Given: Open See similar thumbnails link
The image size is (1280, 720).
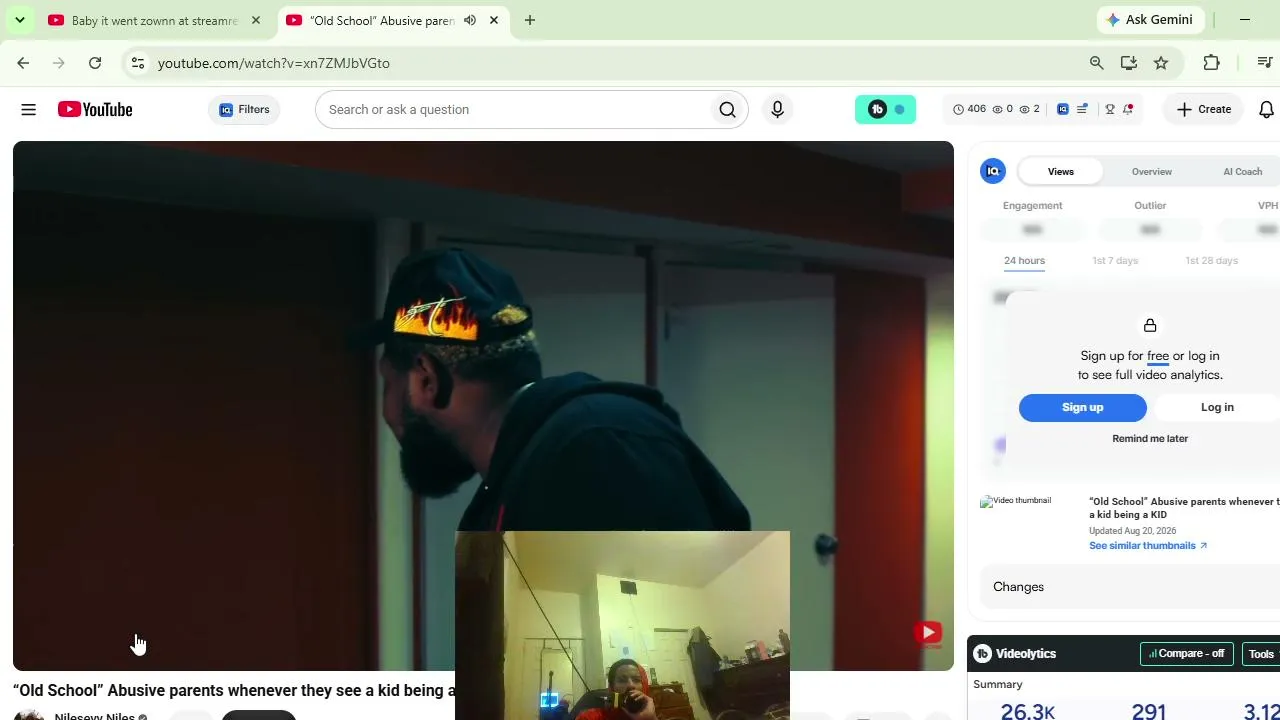Looking at the screenshot, I should (1148, 546).
